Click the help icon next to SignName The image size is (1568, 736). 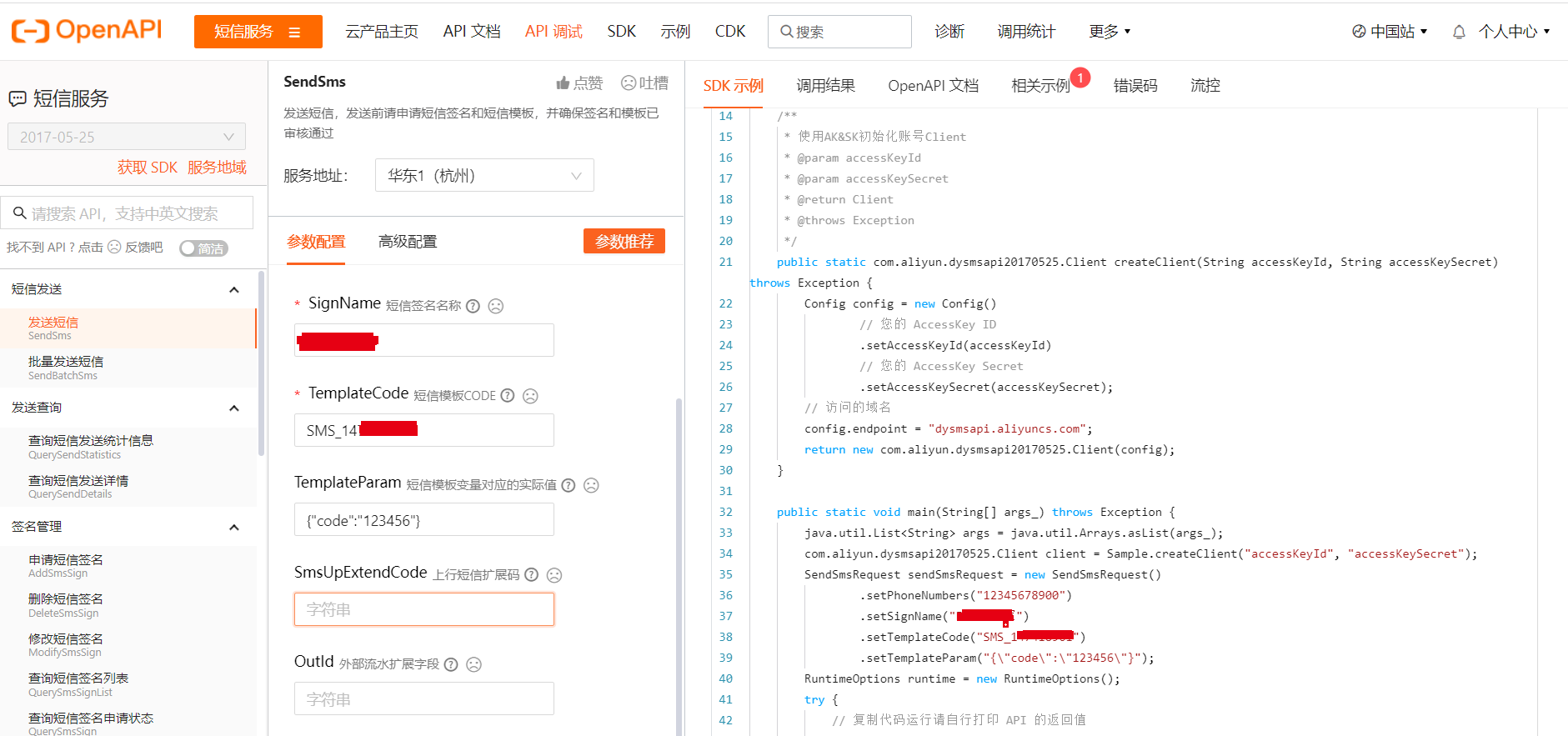click(473, 306)
